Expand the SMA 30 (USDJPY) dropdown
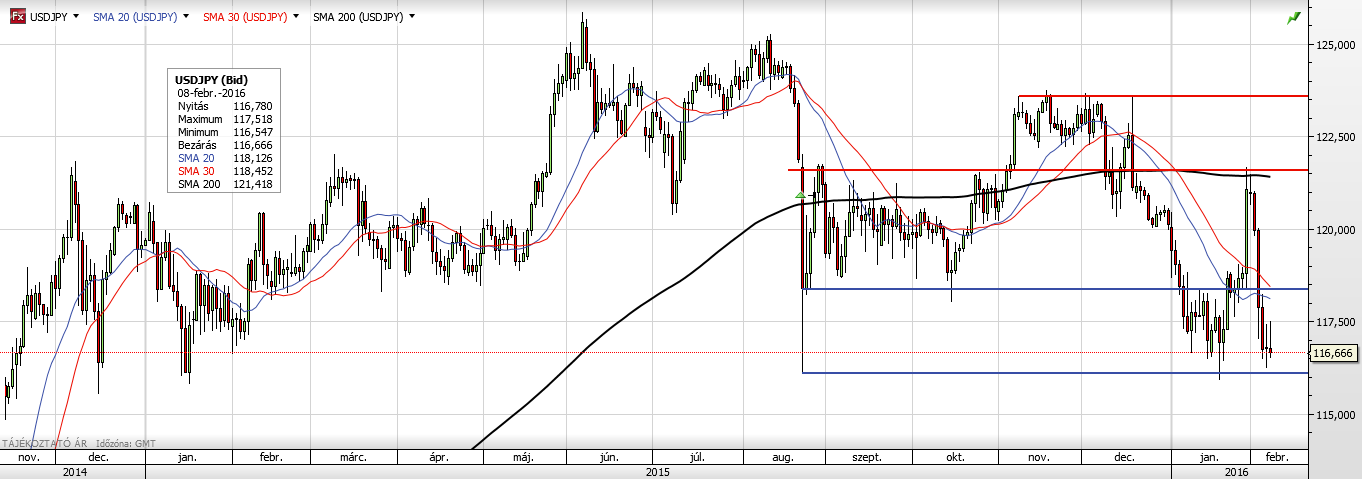The image size is (1362, 479). tap(297, 17)
